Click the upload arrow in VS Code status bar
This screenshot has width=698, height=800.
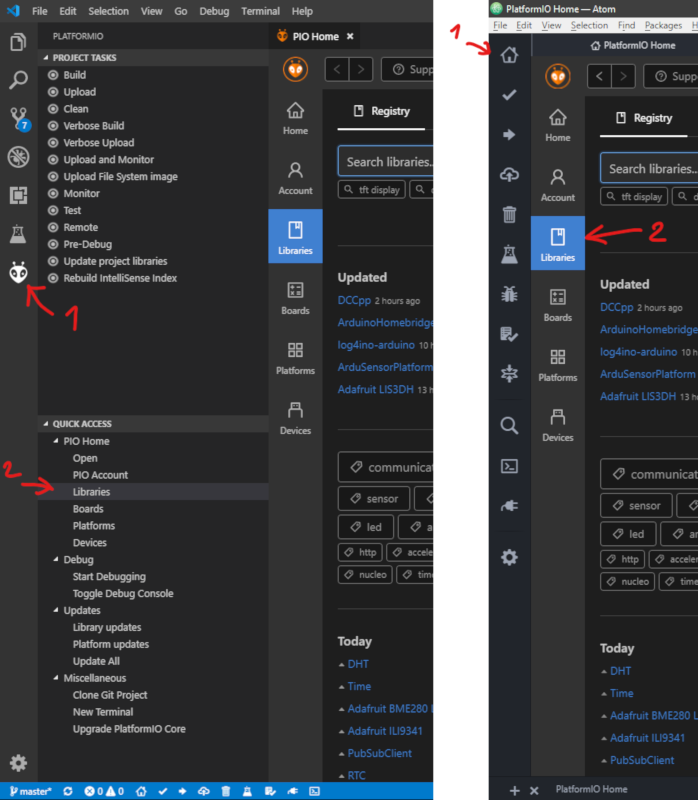183,791
